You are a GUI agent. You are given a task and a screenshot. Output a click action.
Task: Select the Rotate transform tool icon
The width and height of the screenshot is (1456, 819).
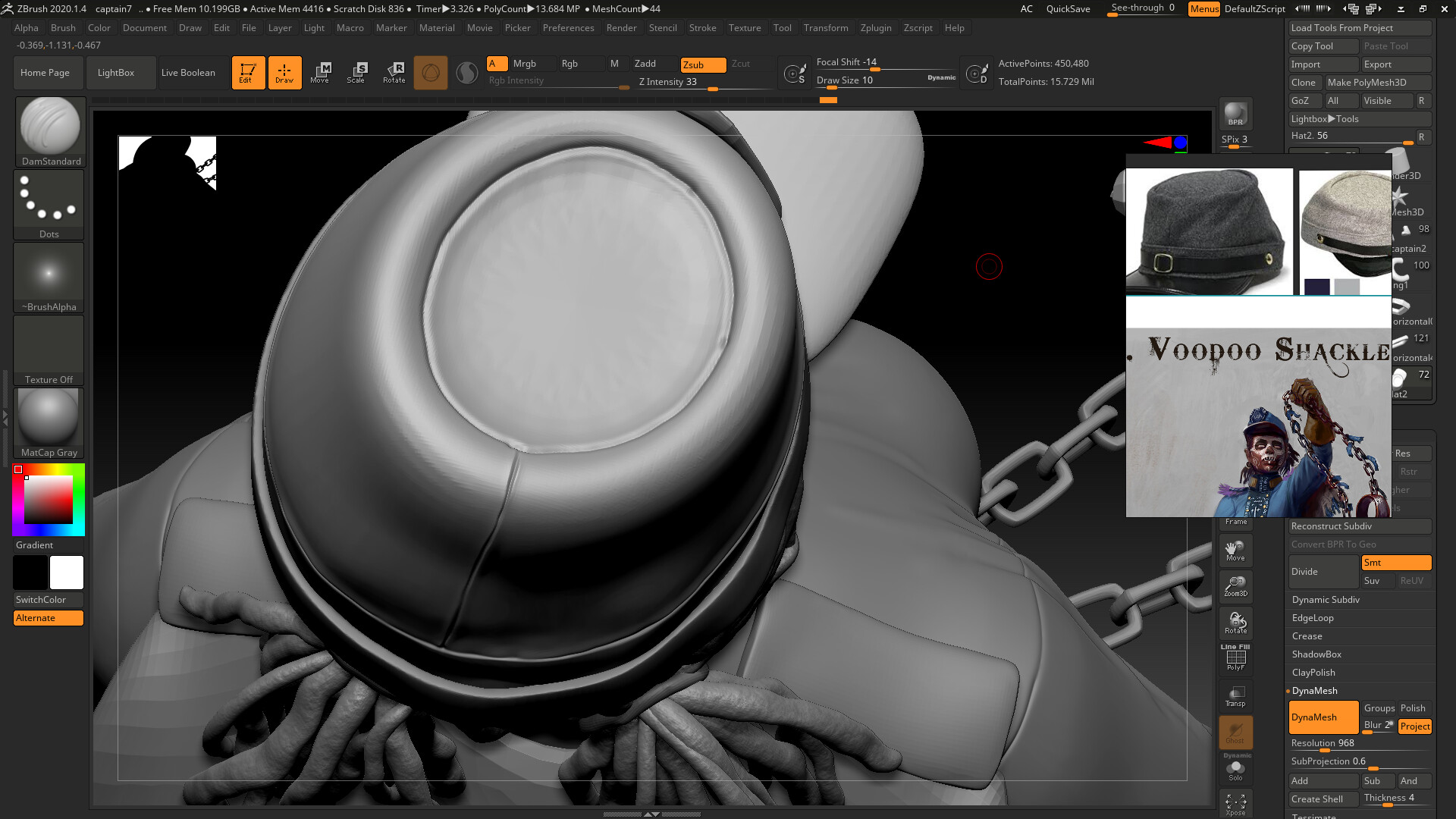(x=394, y=73)
